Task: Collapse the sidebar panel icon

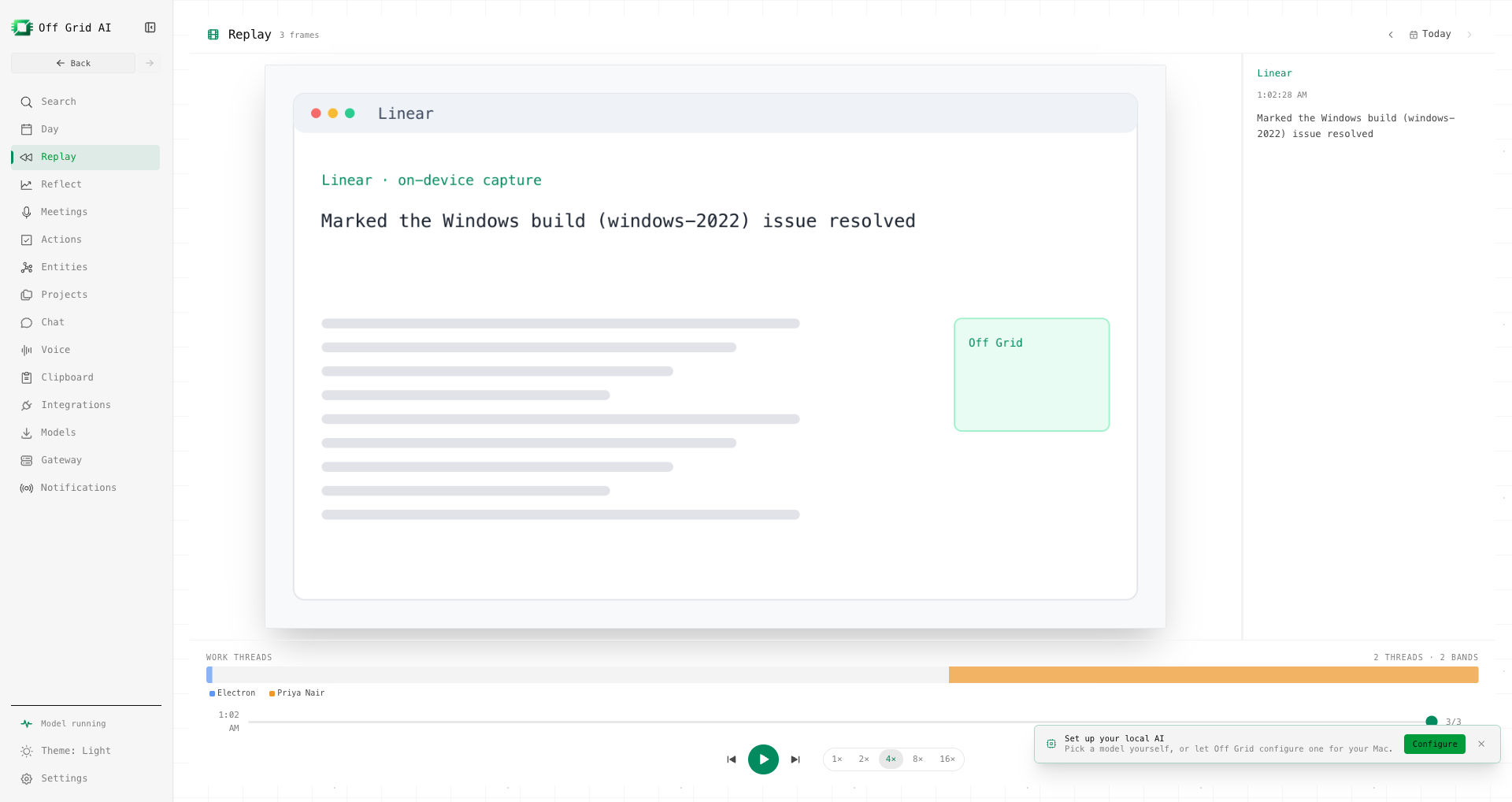Action: (150, 28)
